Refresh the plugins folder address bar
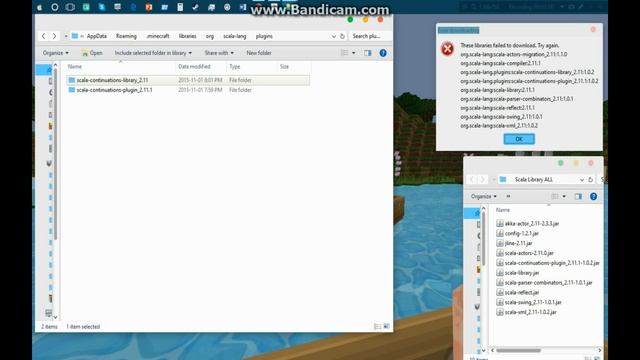Screen dimensions: 640x360 pos(342,36)
